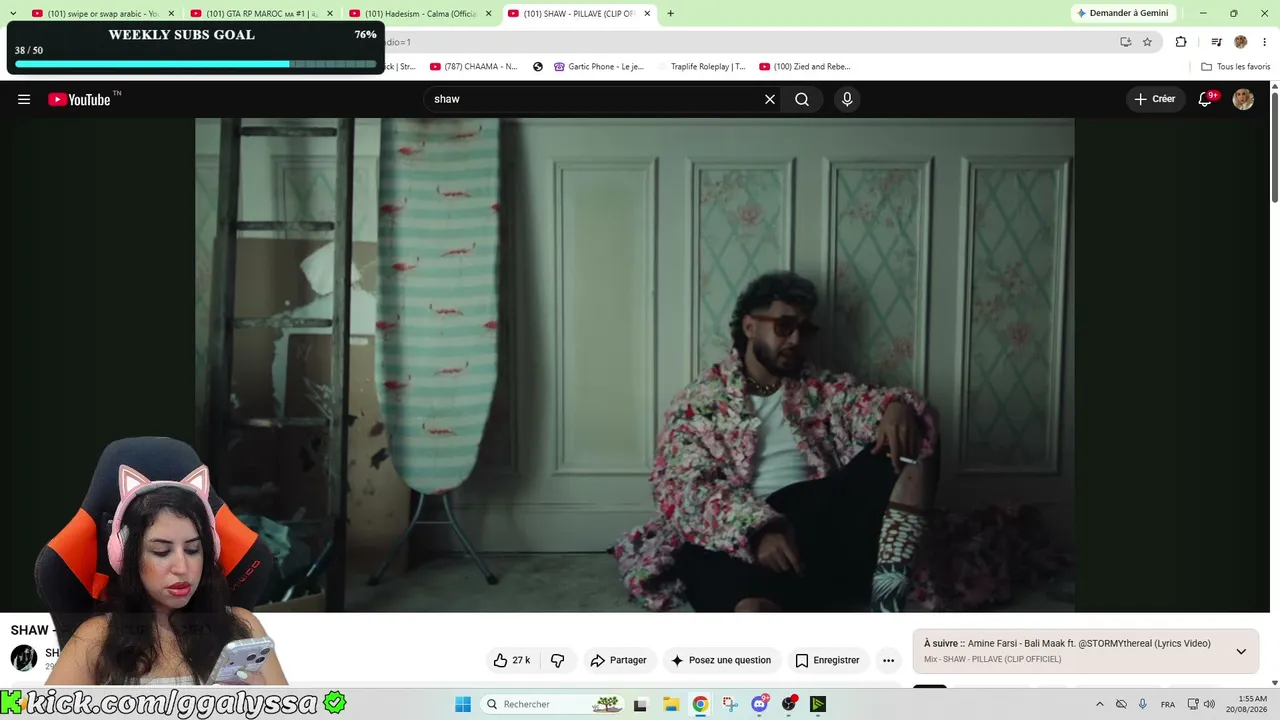This screenshot has width=1280, height=720.
Task: Open a new browser tab
Action: click(x=670, y=13)
